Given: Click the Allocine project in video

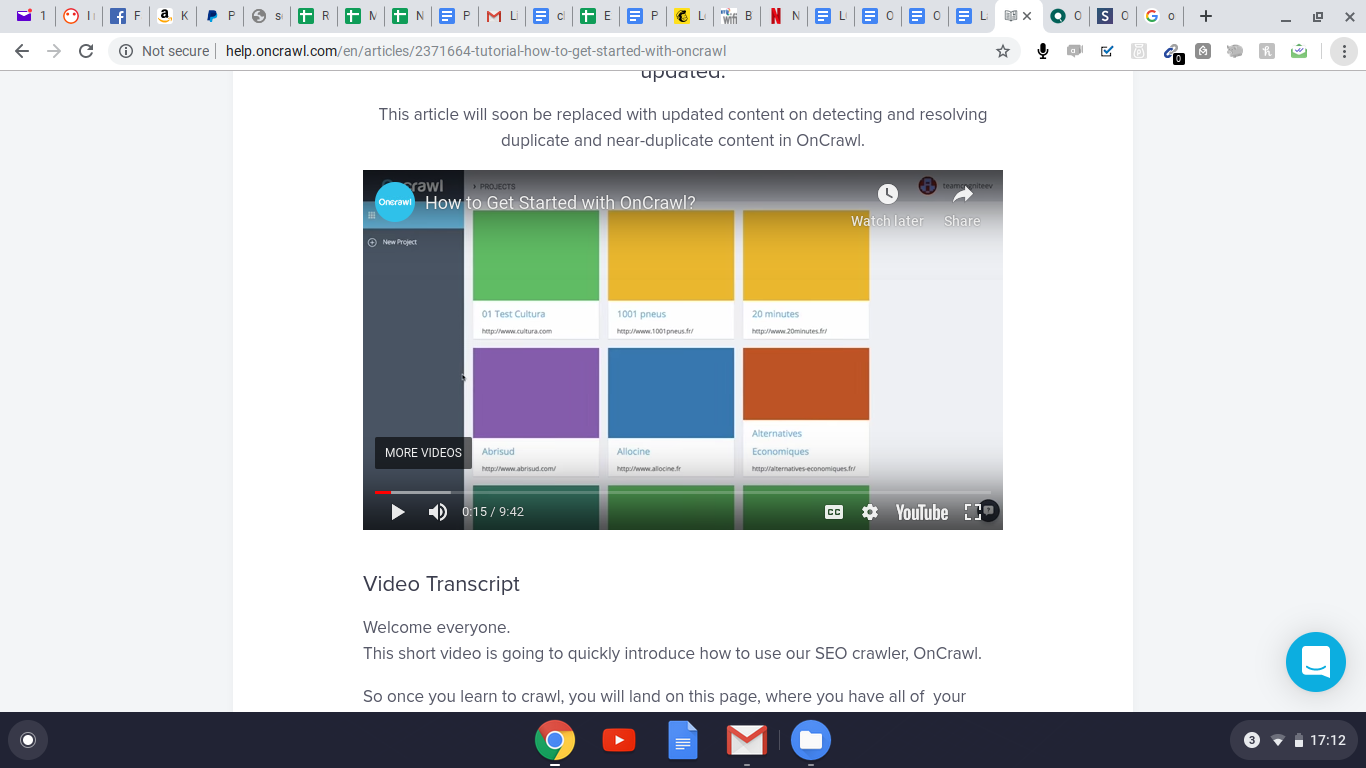Looking at the screenshot, I should click(671, 412).
